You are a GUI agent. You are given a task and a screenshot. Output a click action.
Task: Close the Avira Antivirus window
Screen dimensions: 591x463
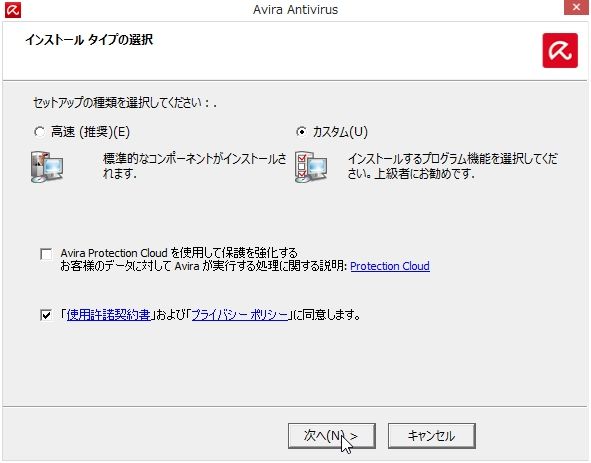pyautogui.click(x=576, y=7)
